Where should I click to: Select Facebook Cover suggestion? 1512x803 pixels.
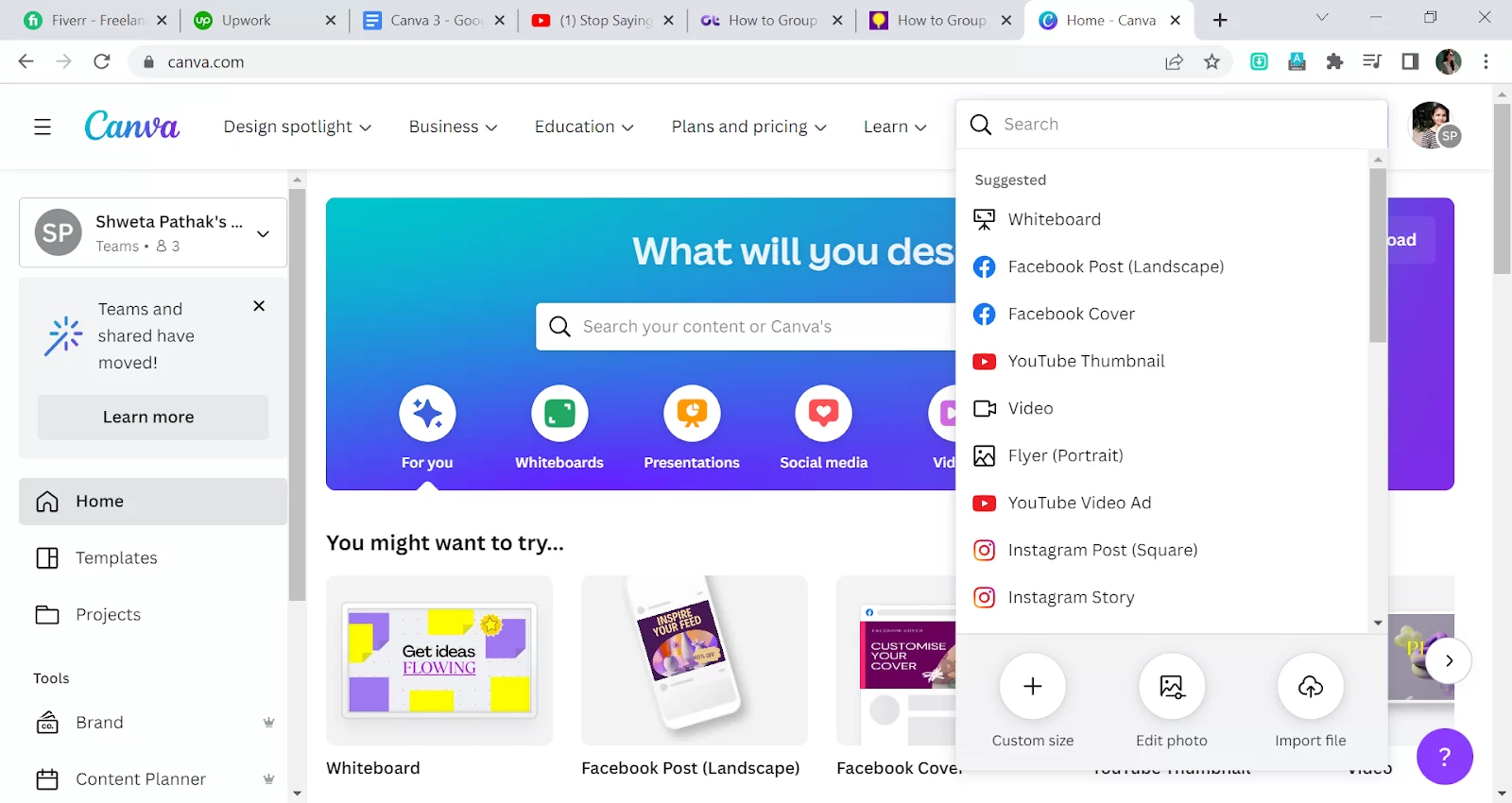[1162, 314]
